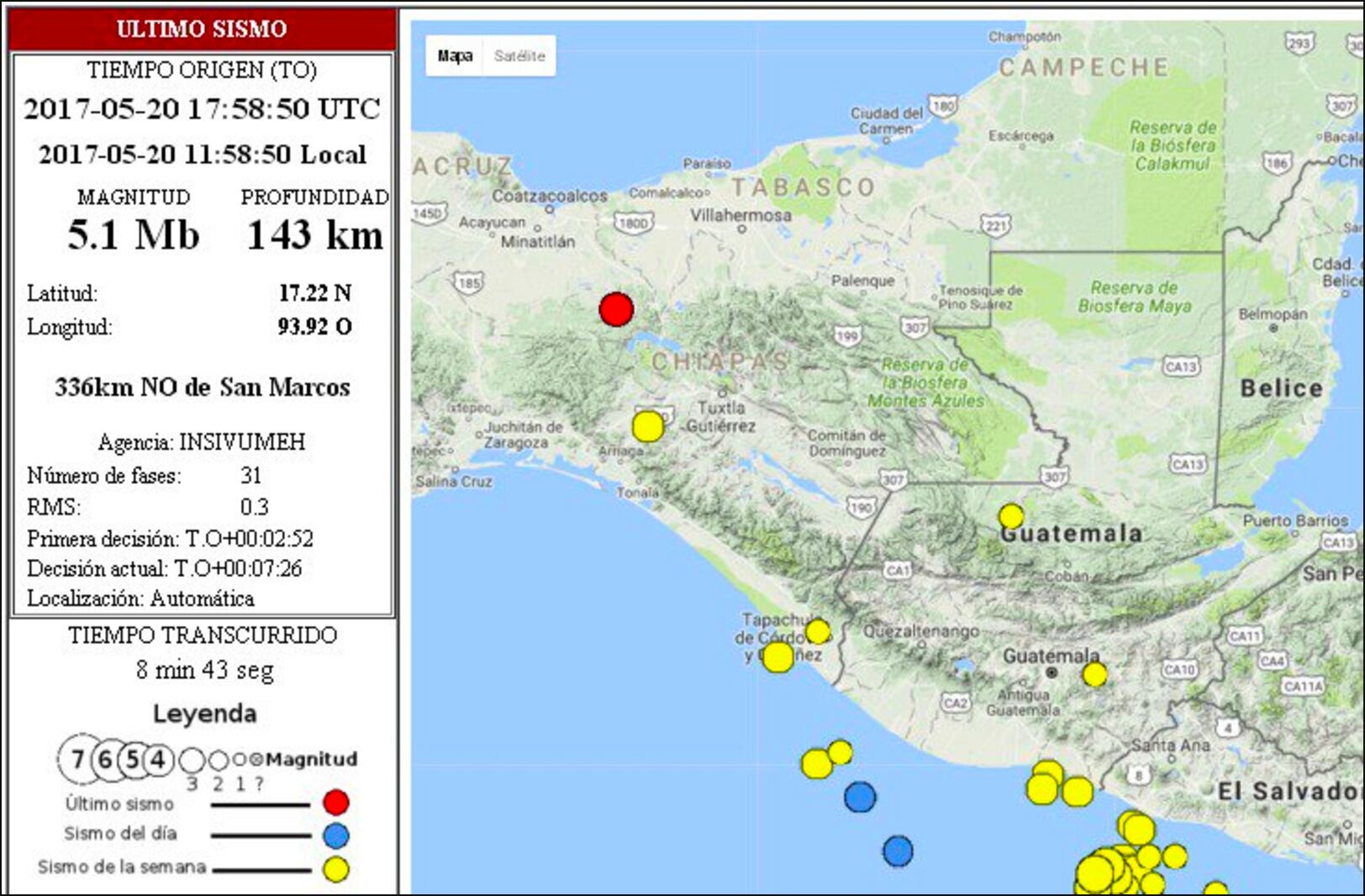
Task: Click the highway 199 shield near Palenque
Action: [847, 336]
